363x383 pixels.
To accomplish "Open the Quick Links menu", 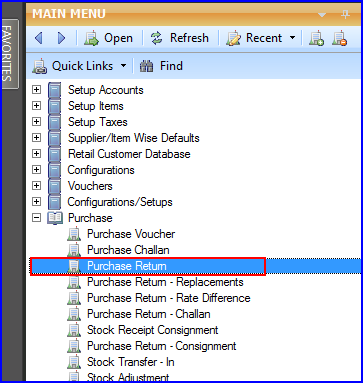I will pyautogui.click(x=79, y=66).
